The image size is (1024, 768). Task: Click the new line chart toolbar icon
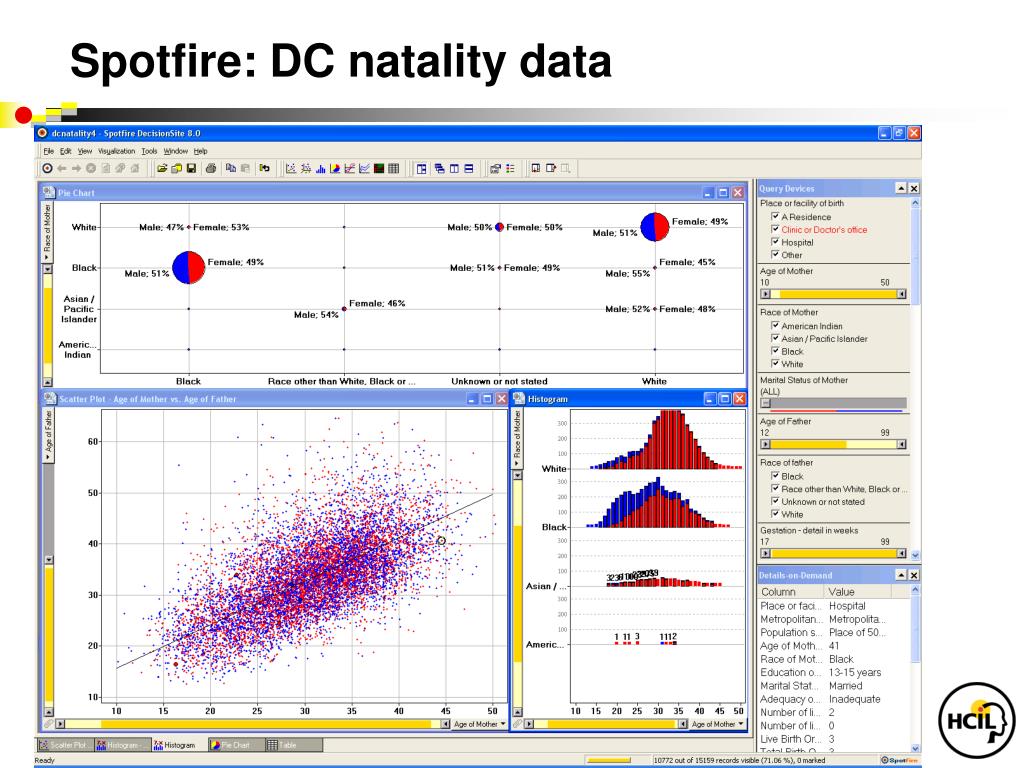[349, 168]
